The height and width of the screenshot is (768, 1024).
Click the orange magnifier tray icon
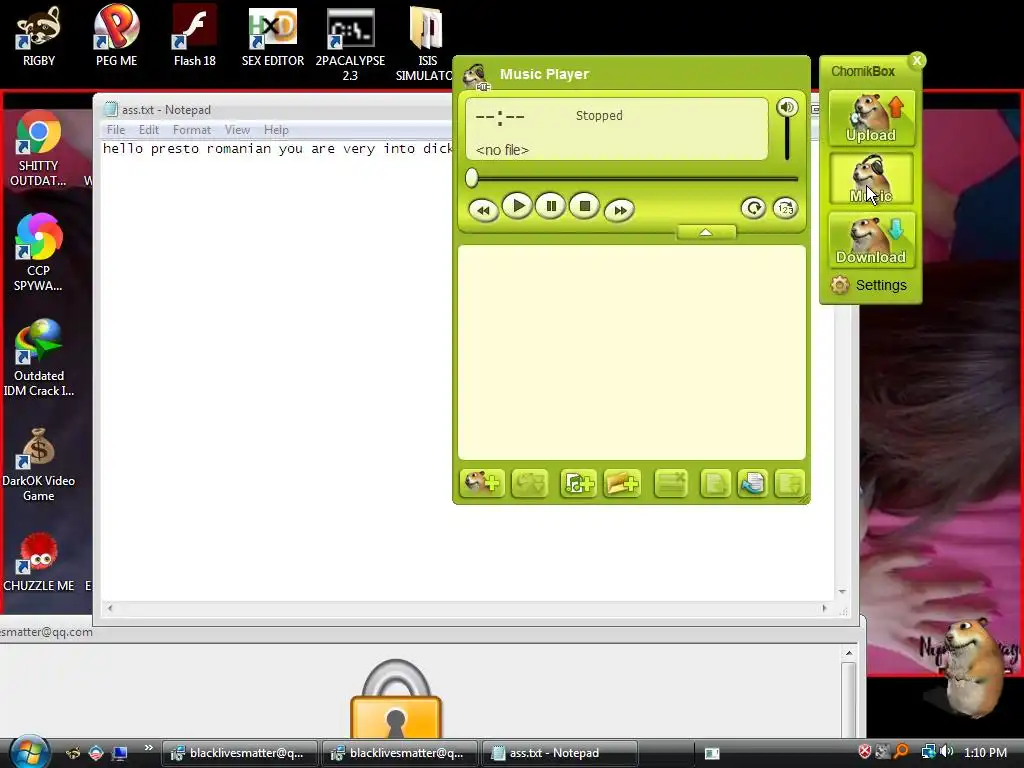coord(901,752)
